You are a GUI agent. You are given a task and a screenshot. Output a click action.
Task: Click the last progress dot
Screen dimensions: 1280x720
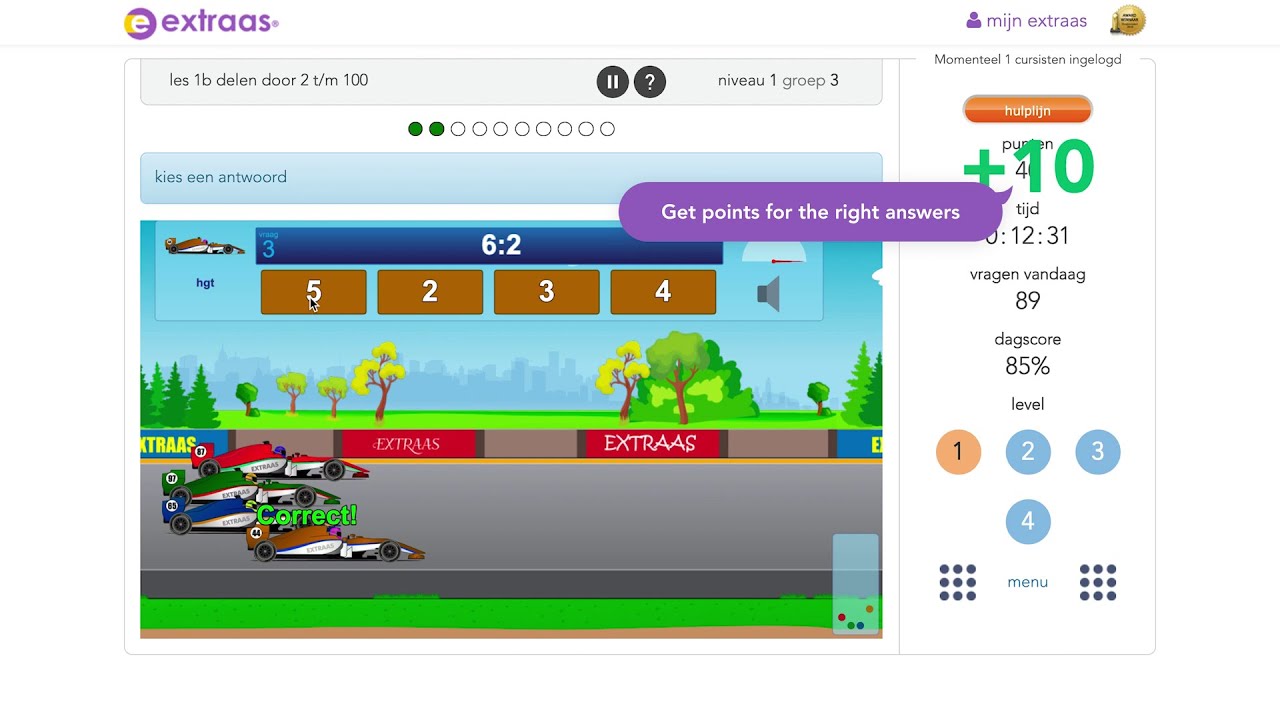608,129
